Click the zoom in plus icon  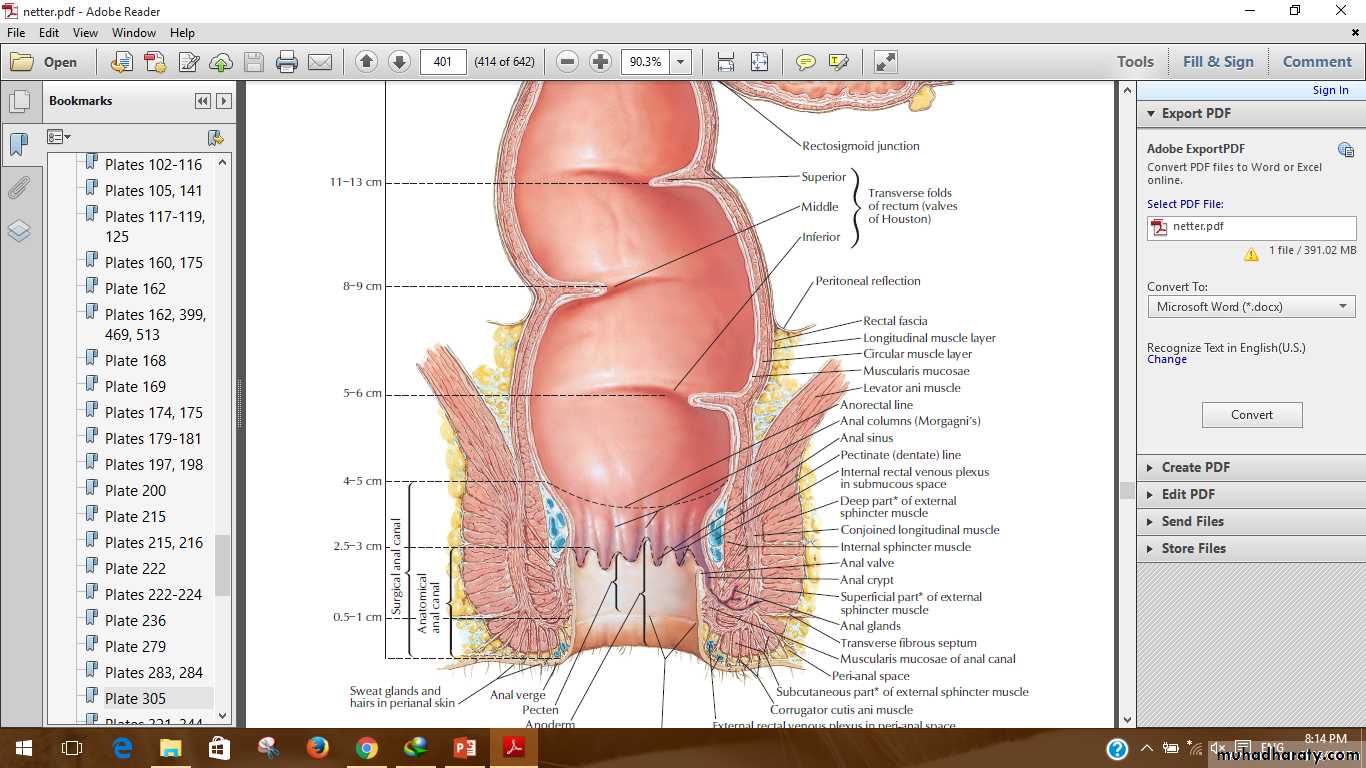point(600,62)
